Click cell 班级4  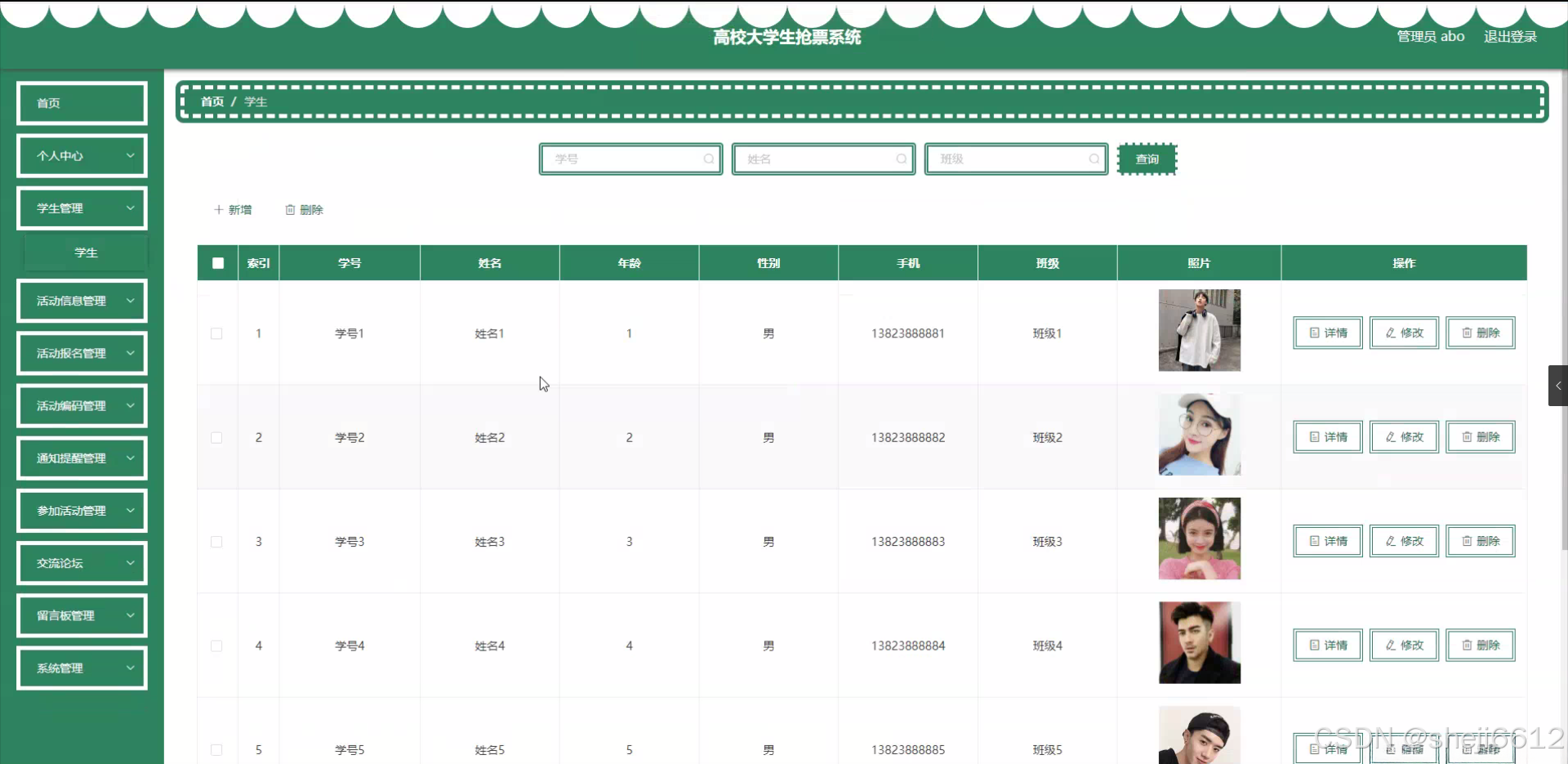pyautogui.click(x=1048, y=646)
